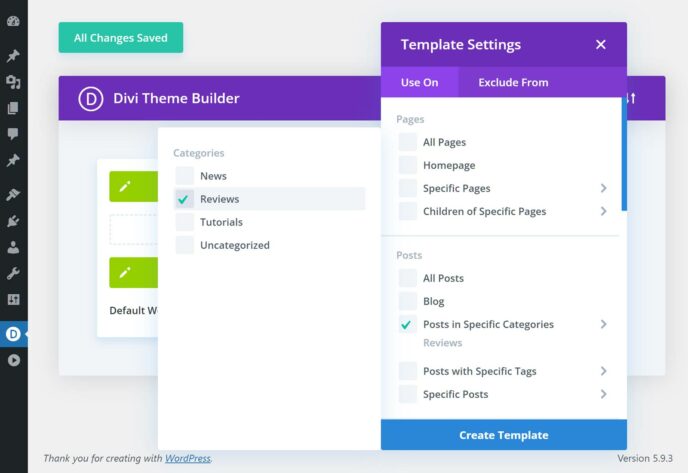Image resolution: width=688 pixels, height=473 pixels.
Task: Enable the All Pages checkbox
Action: click(x=408, y=142)
